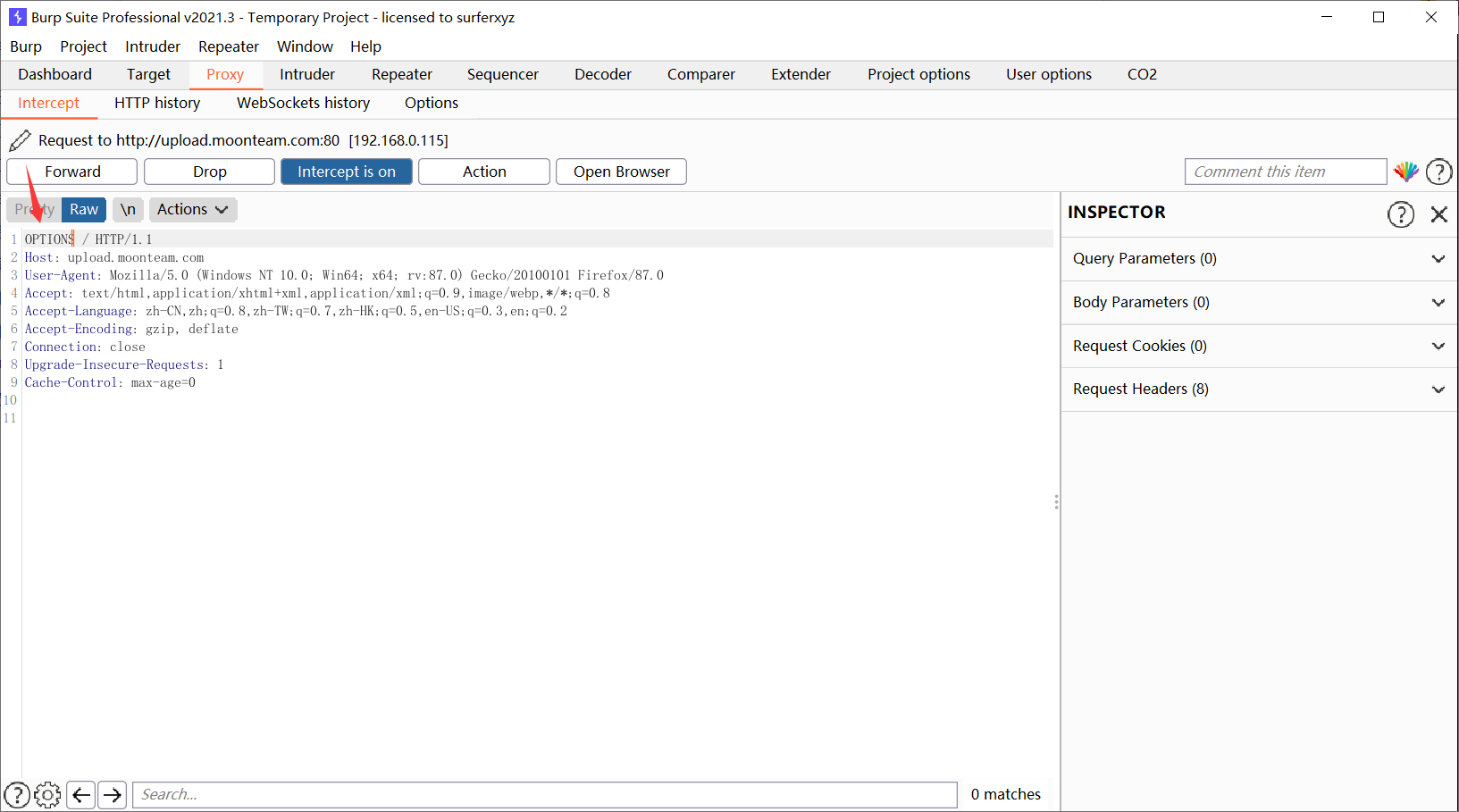Open the Actions dropdown

193,209
